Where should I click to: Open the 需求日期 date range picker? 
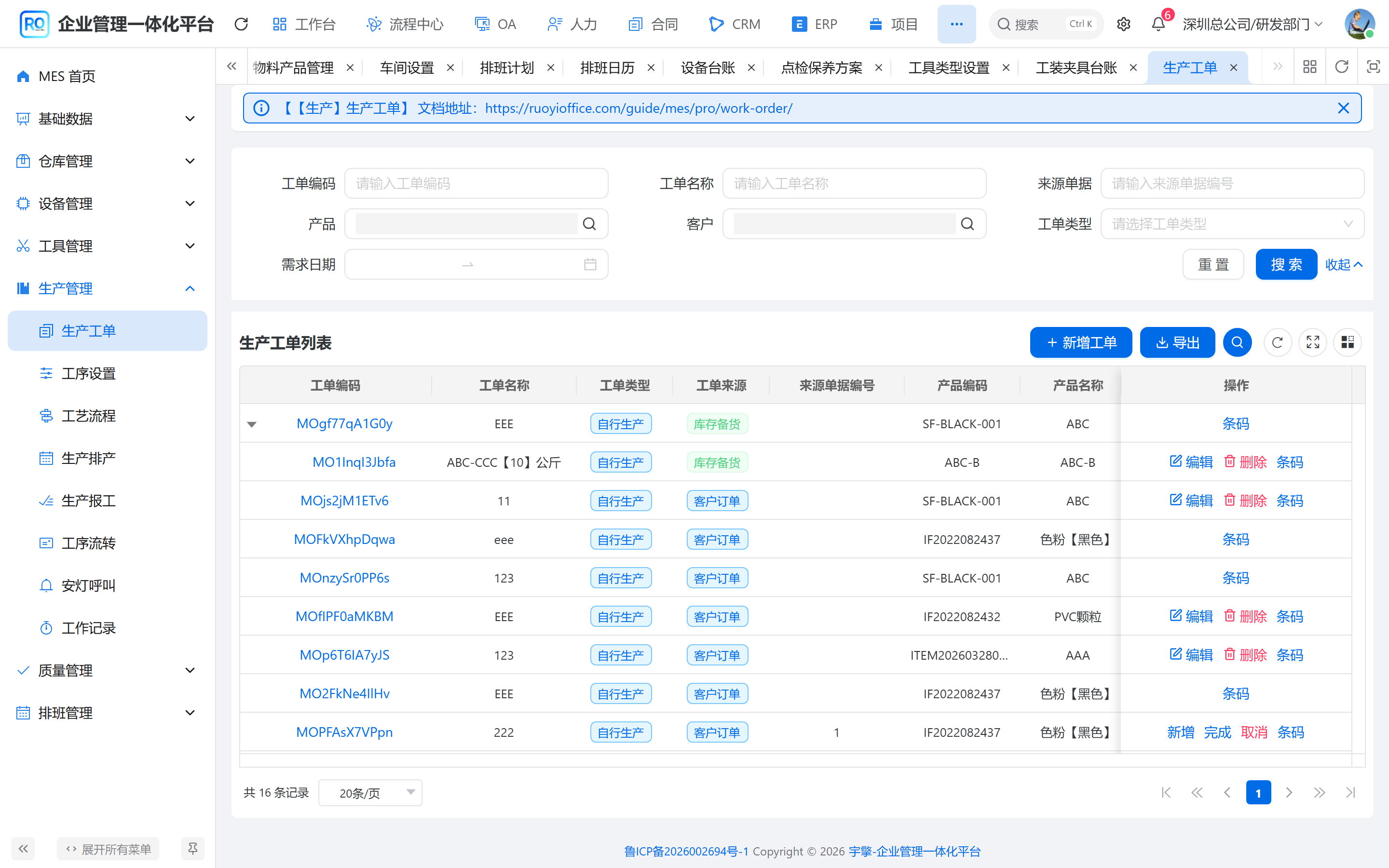(x=476, y=265)
